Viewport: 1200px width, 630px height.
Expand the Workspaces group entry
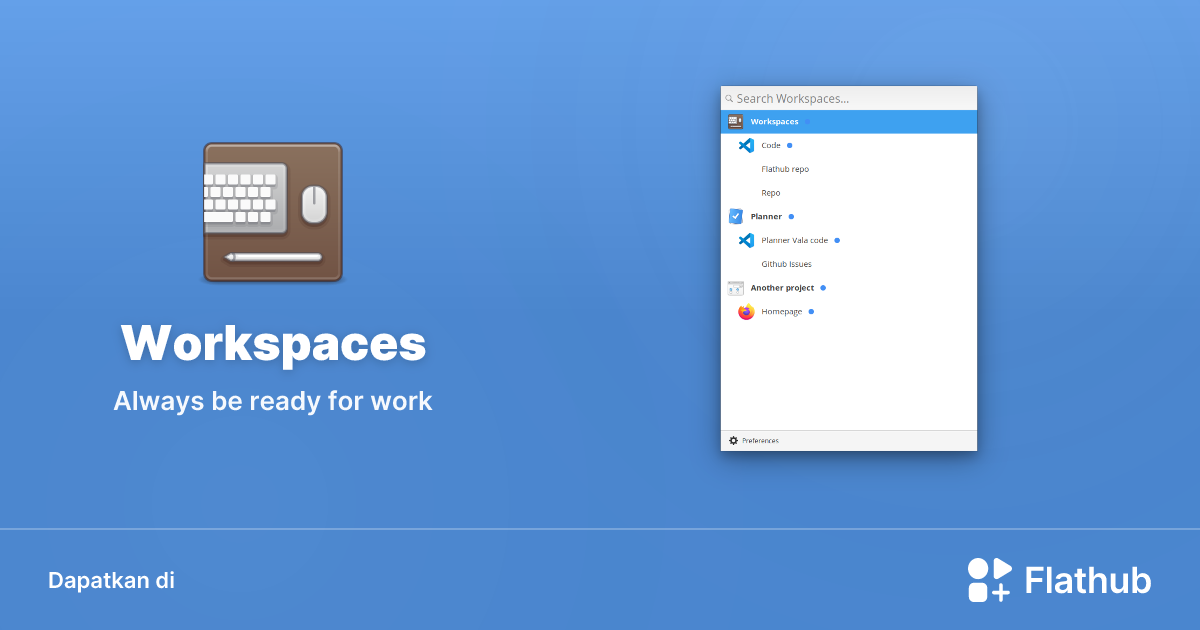(775, 121)
